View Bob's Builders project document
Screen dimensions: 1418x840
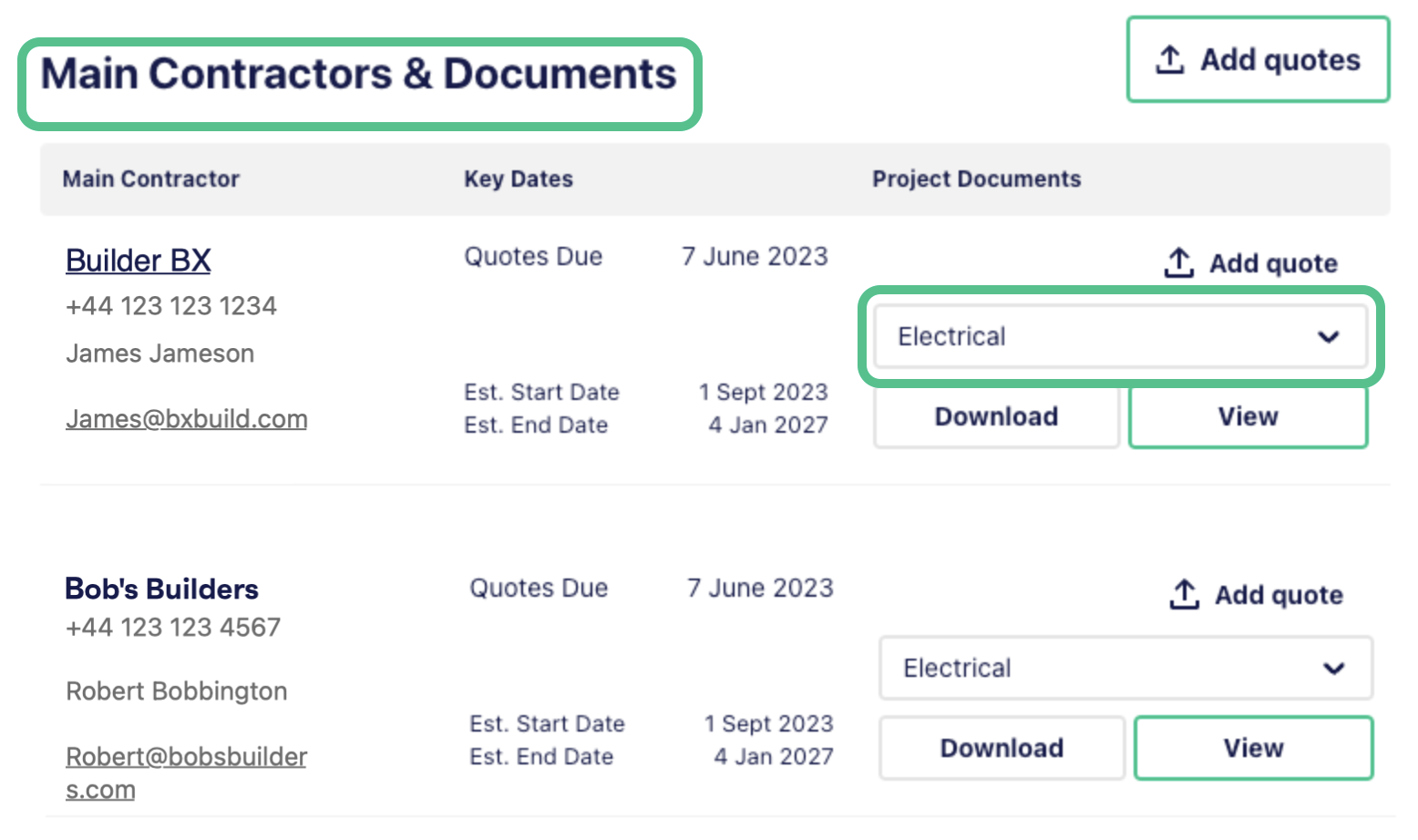[1254, 748]
